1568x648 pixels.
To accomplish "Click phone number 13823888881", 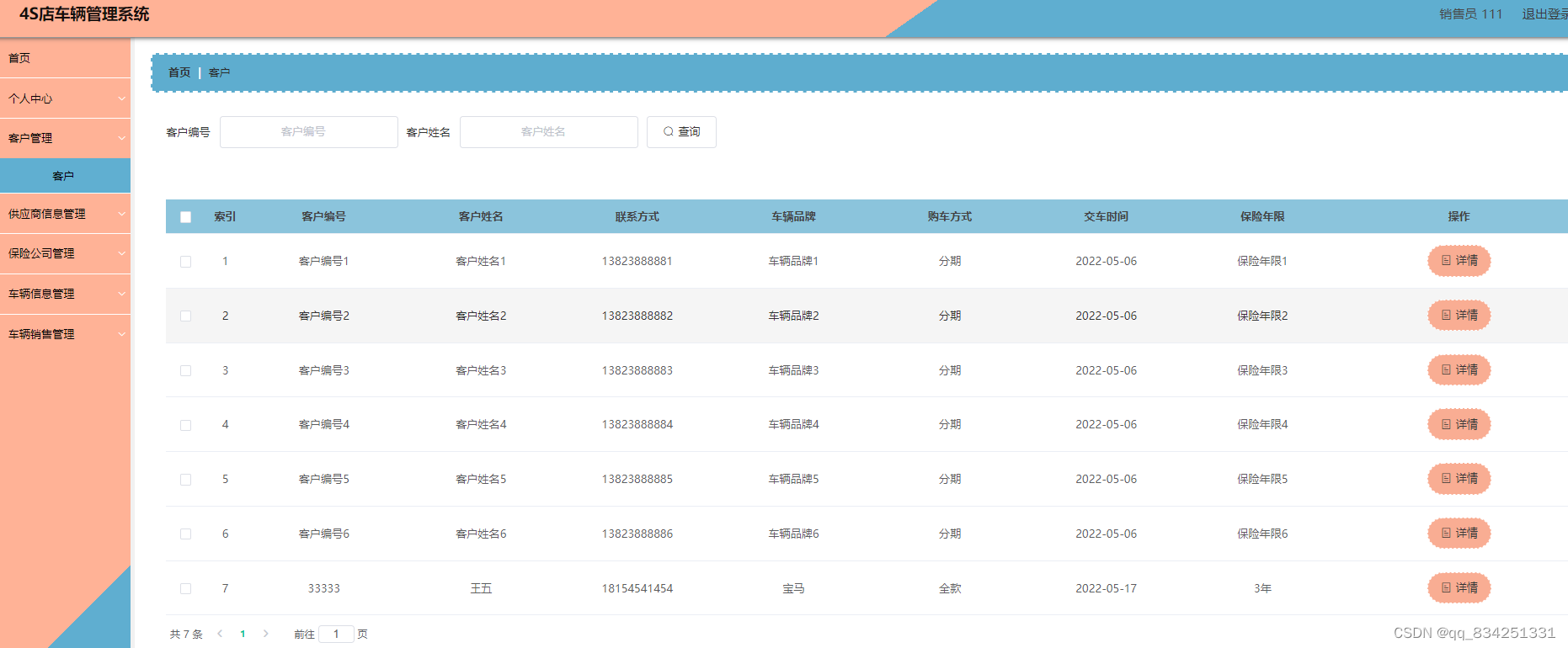I will tap(637, 262).
